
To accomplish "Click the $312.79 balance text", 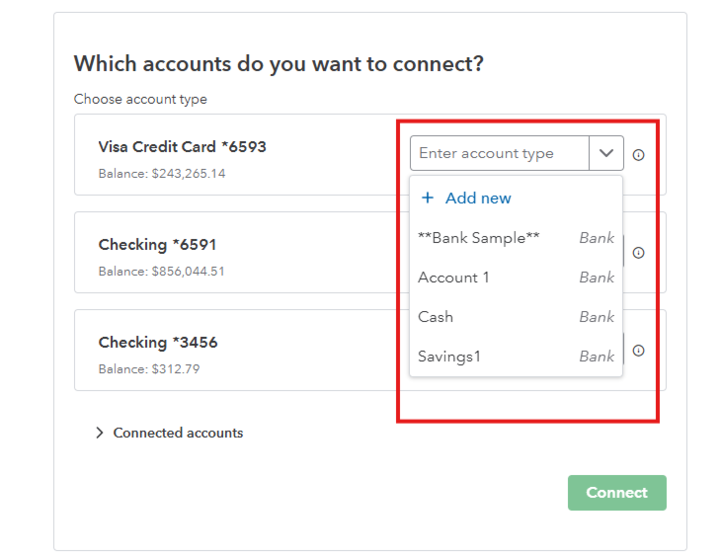I will coord(149,369).
